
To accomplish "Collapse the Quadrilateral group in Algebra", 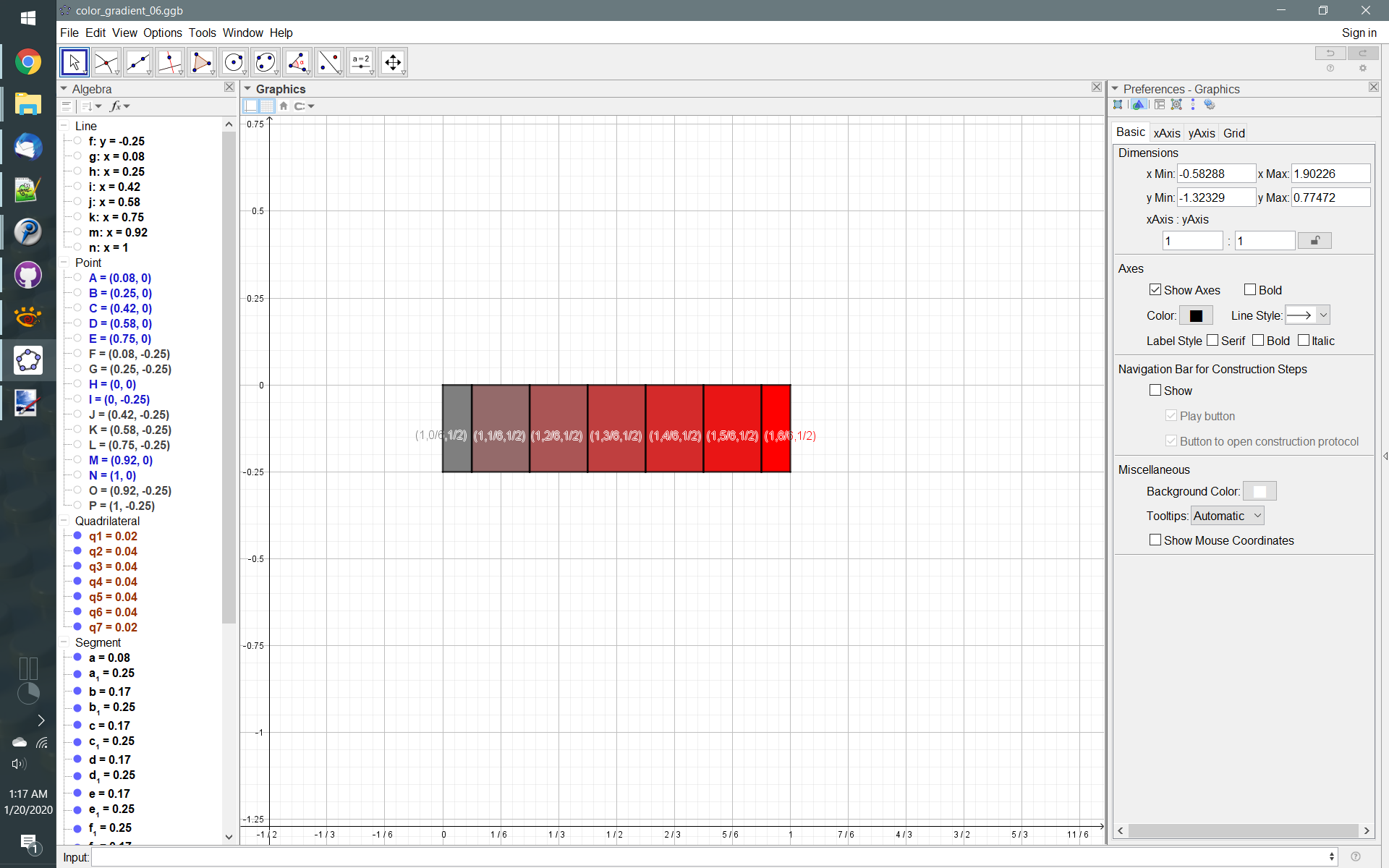I will click(64, 521).
